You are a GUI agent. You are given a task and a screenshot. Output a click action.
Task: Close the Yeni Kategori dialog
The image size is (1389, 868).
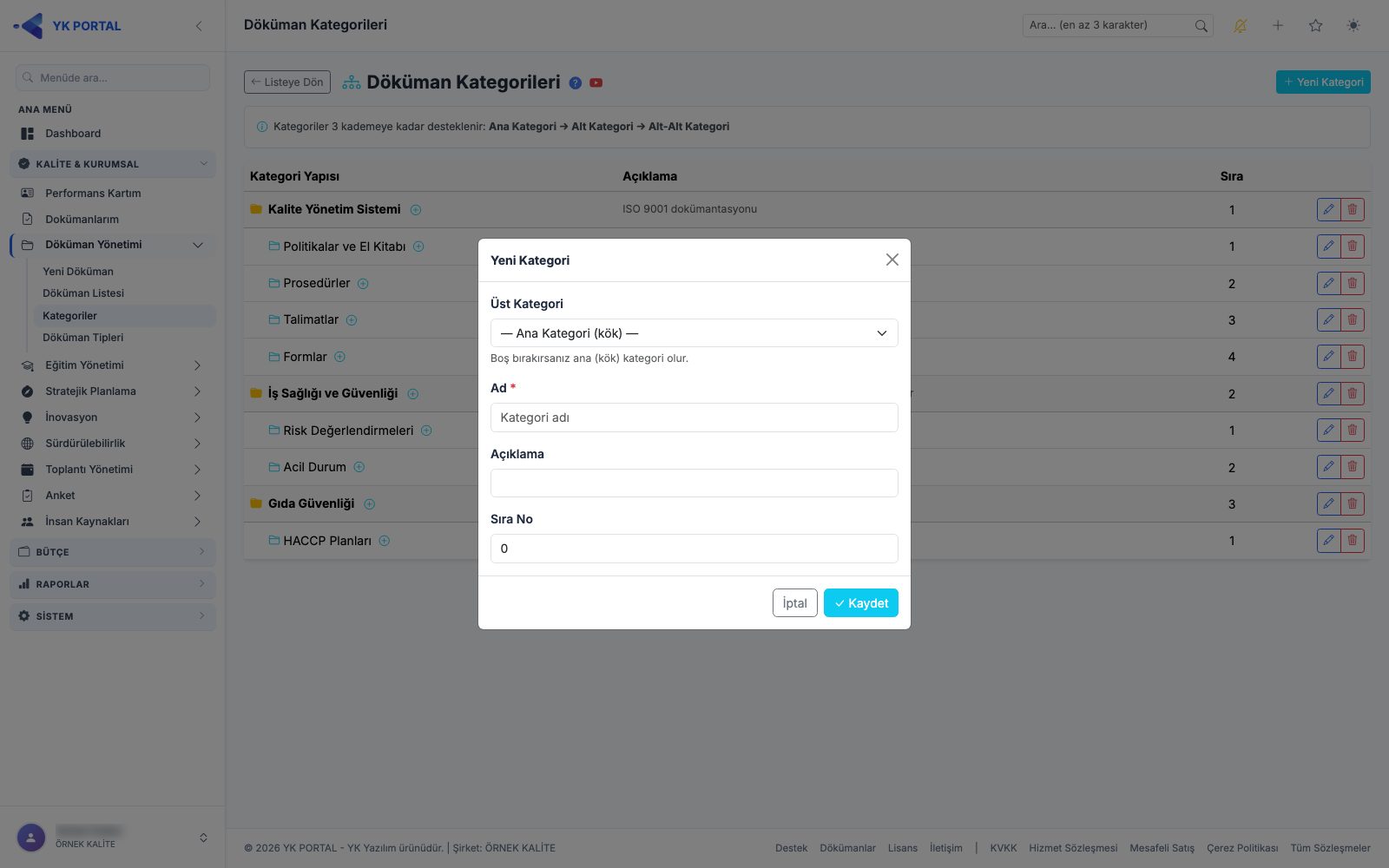pos(892,260)
